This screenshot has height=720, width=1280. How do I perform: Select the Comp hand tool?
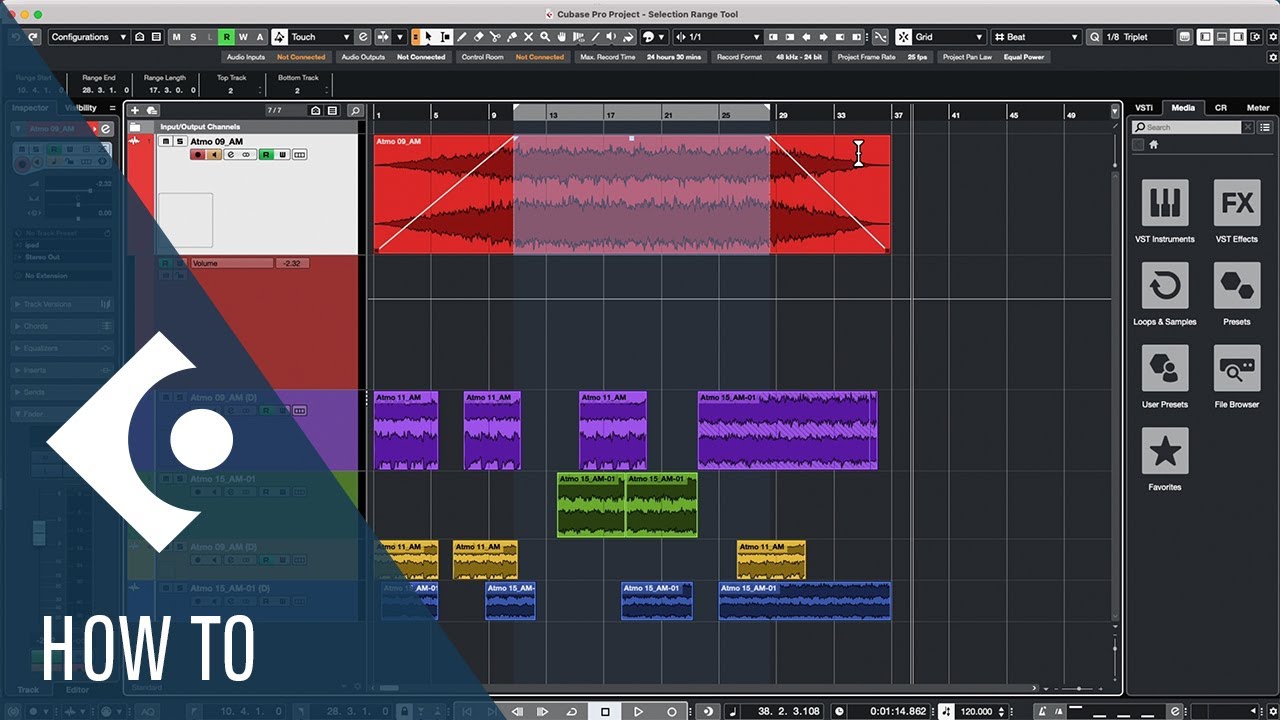pyautogui.click(x=562, y=37)
